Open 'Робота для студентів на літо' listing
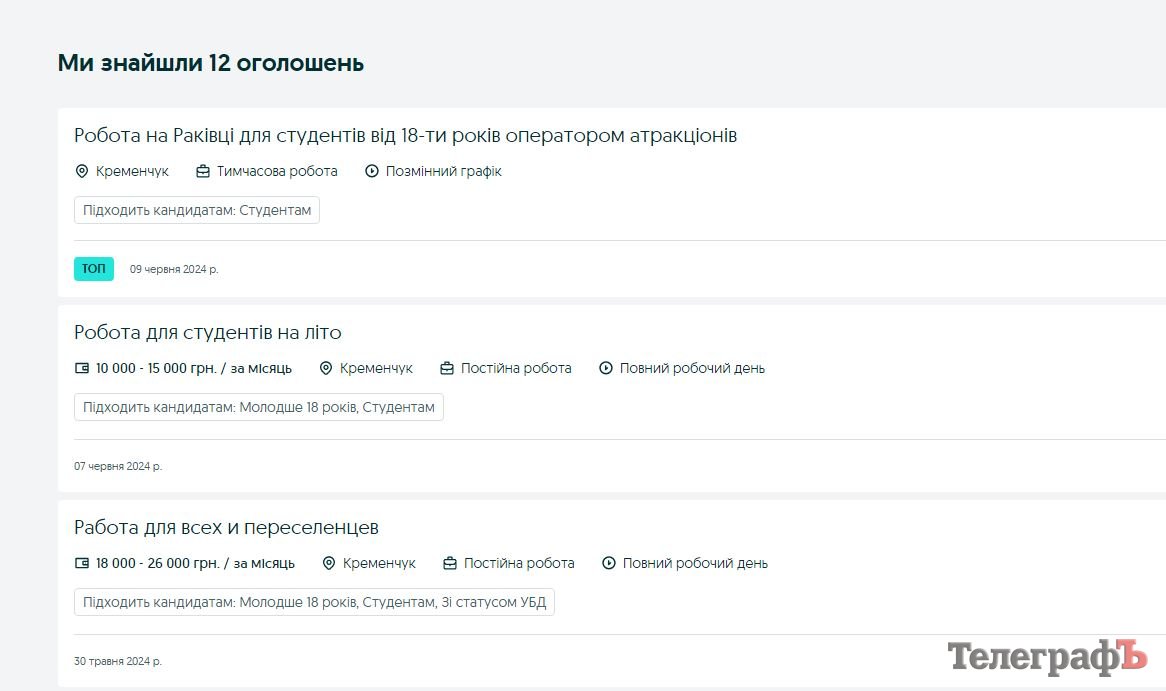 point(208,332)
